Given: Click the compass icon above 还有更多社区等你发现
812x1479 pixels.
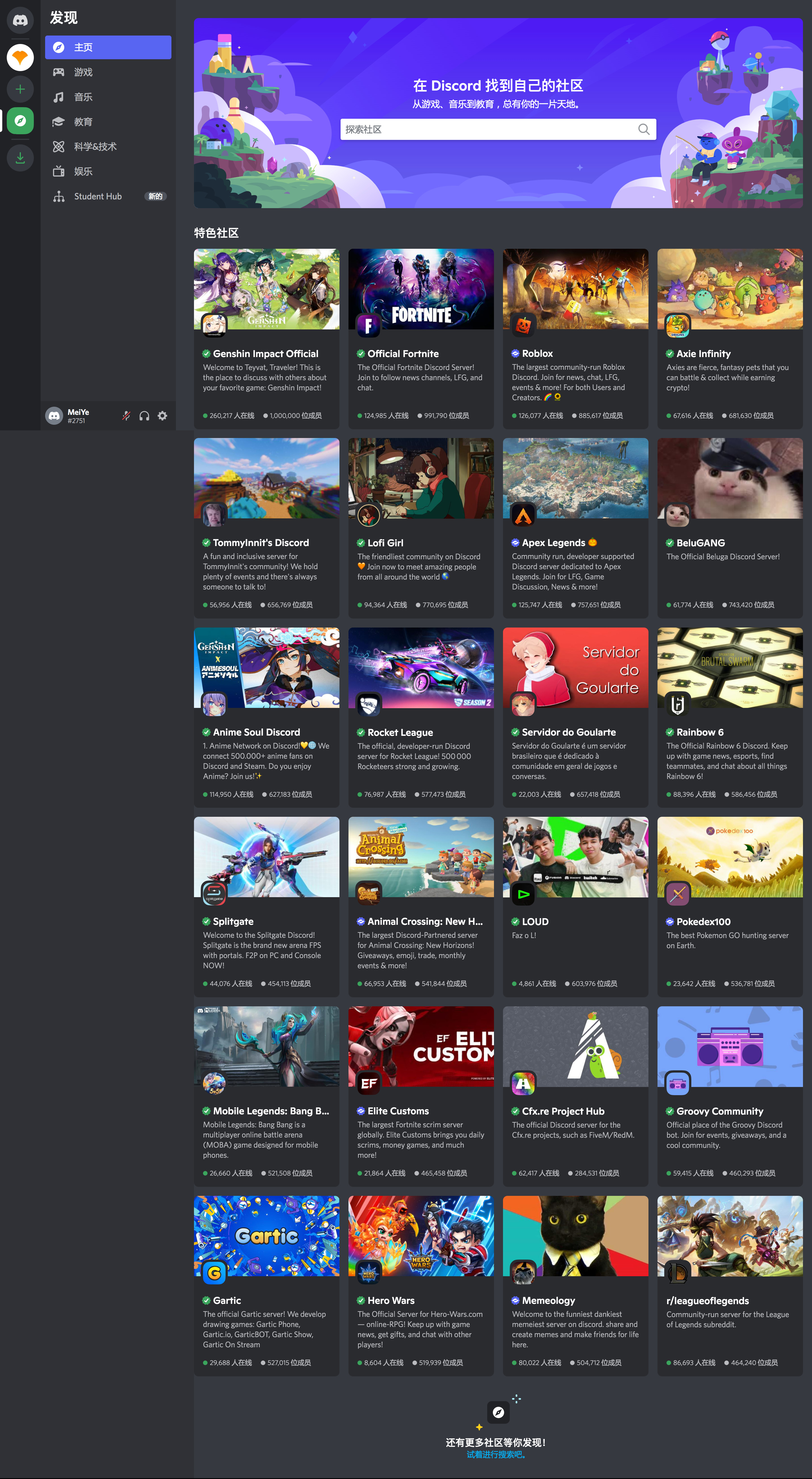Looking at the screenshot, I should click(x=499, y=1412).
